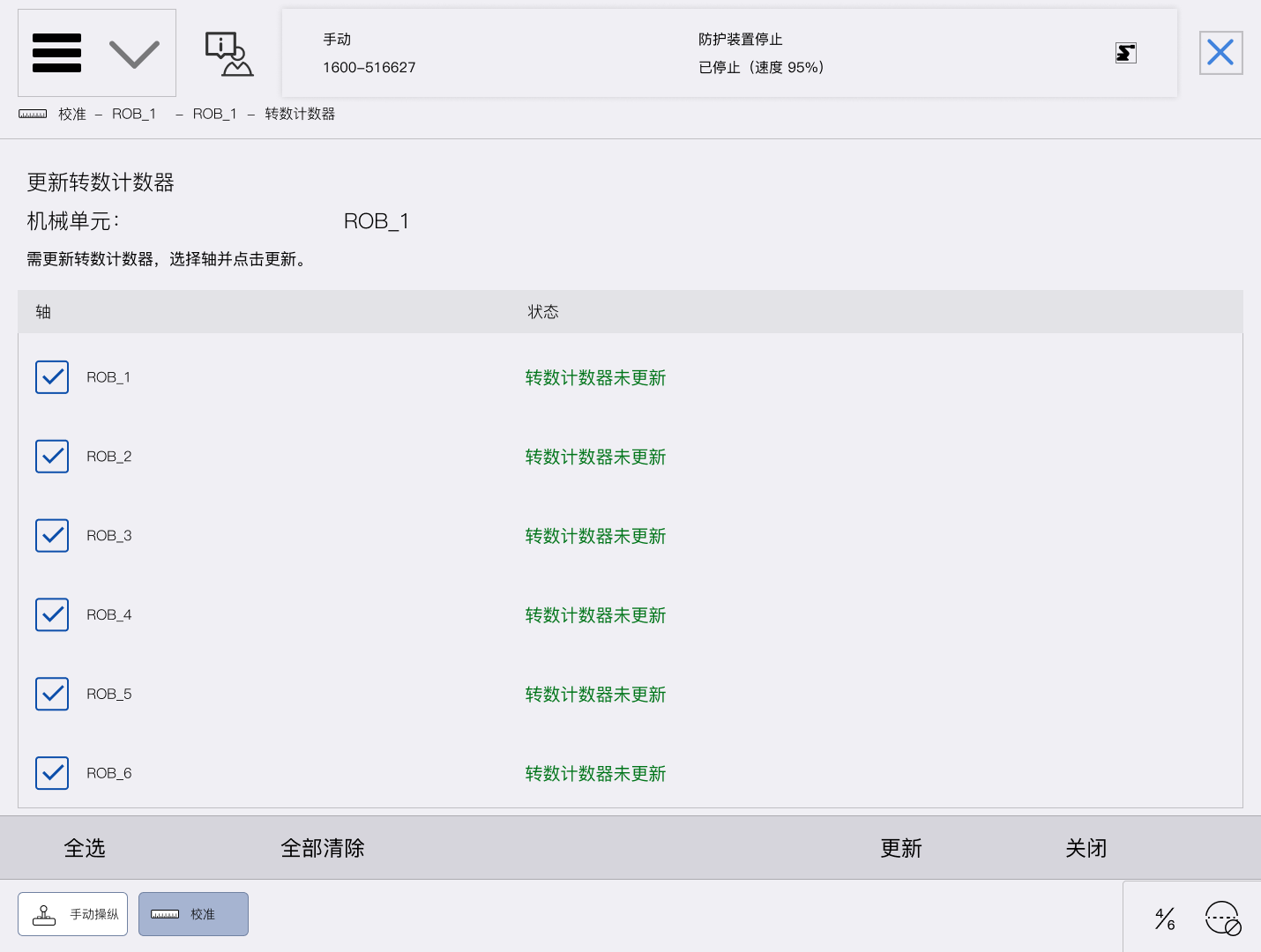Open the hamburger main menu
The image size is (1261, 952).
tap(56, 53)
